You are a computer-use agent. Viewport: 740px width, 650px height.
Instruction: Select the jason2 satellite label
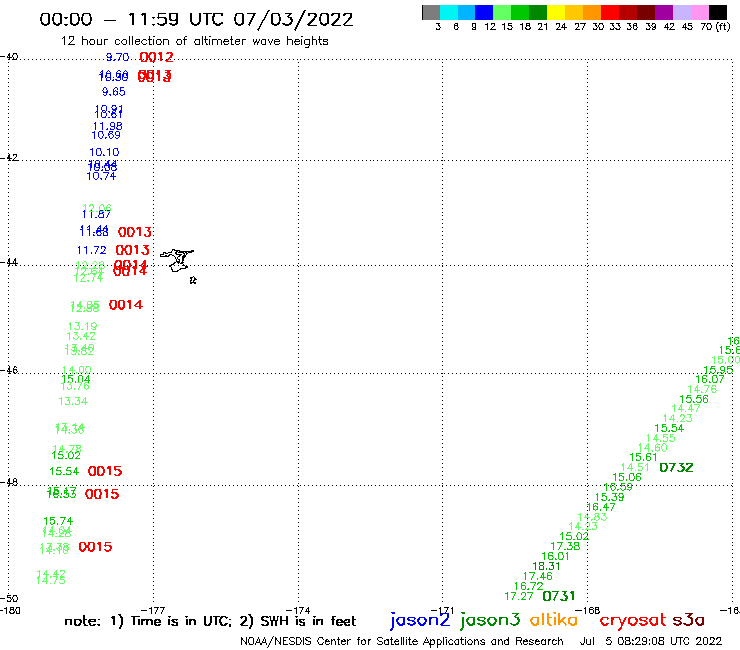point(420,620)
